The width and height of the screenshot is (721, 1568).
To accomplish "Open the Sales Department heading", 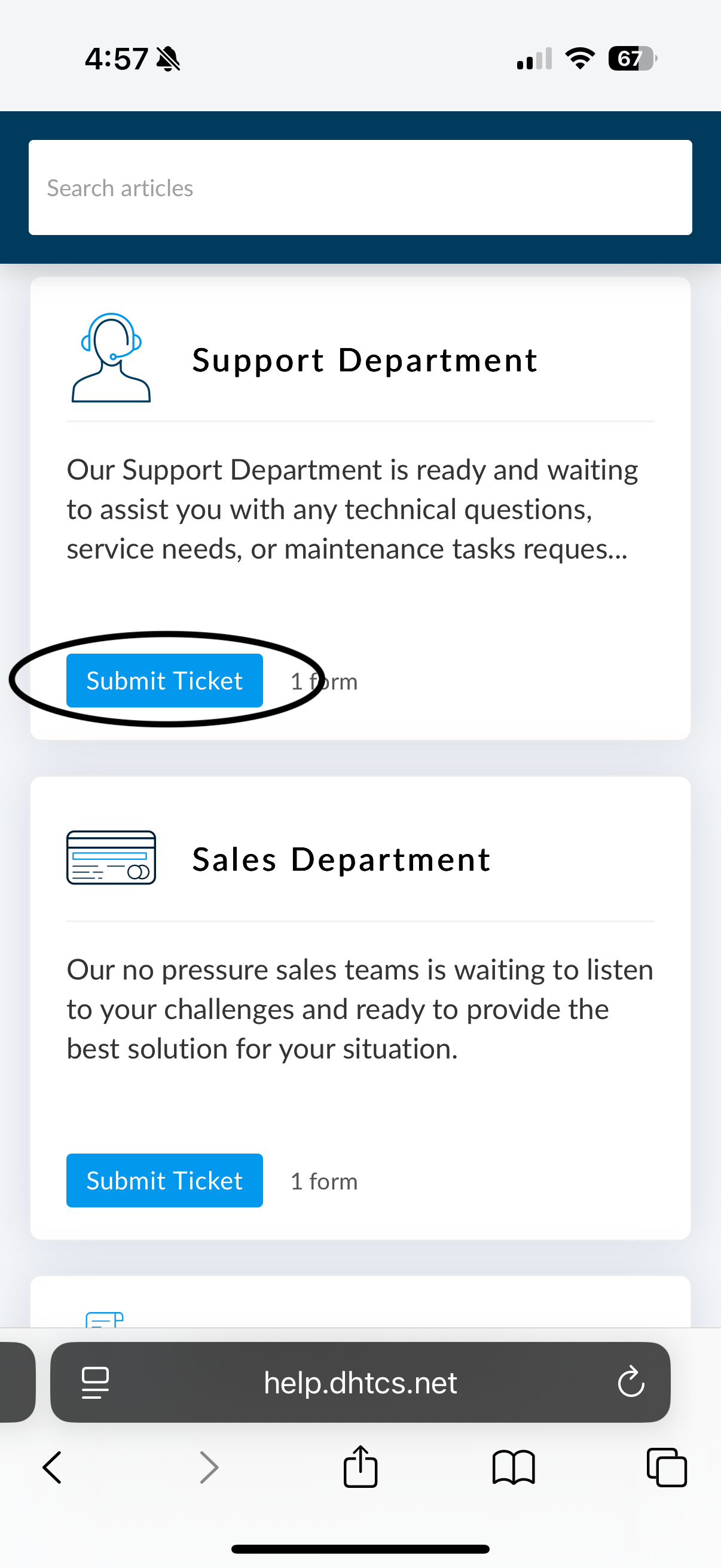I will pos(341,859).
